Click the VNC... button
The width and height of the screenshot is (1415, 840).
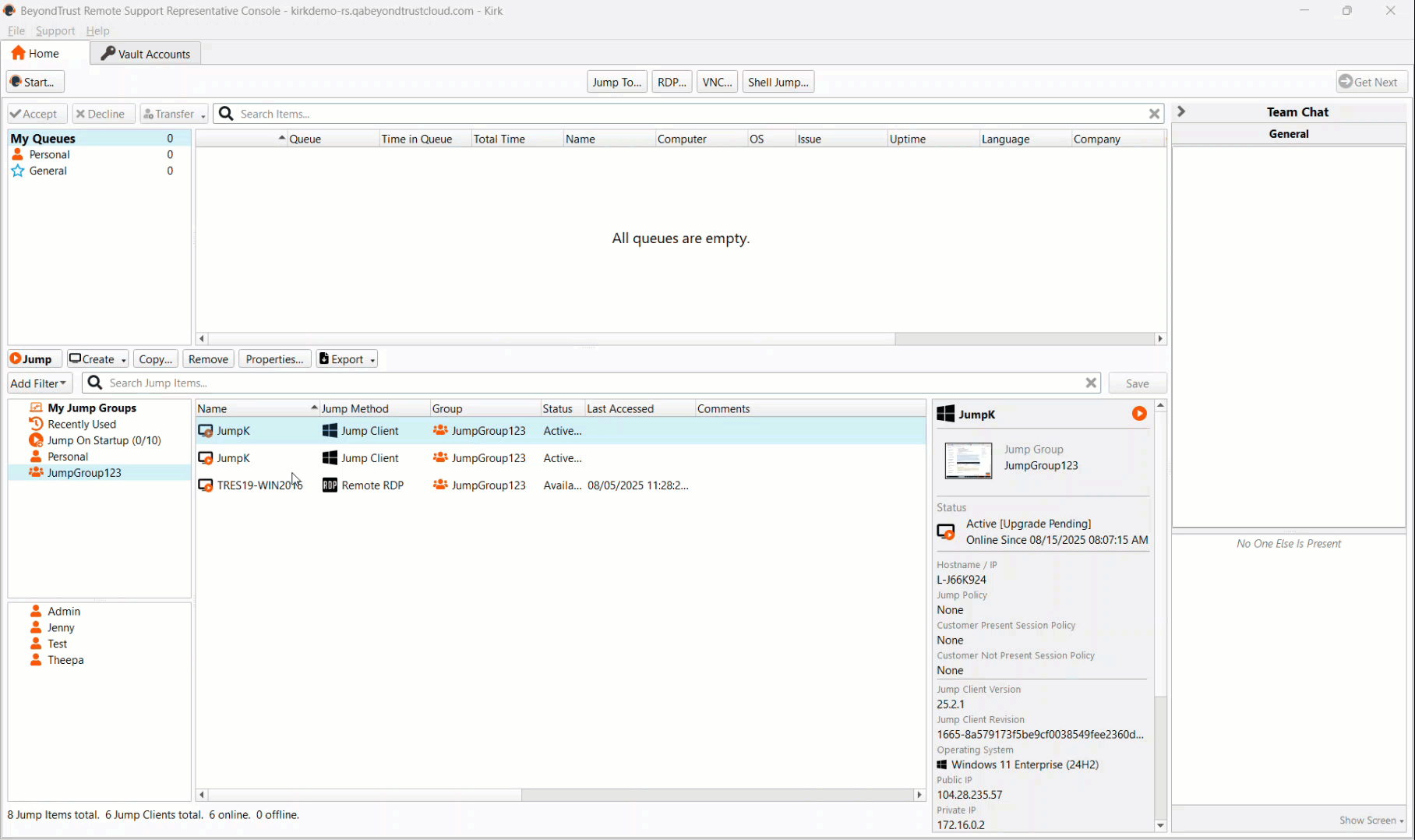[717, 82]
